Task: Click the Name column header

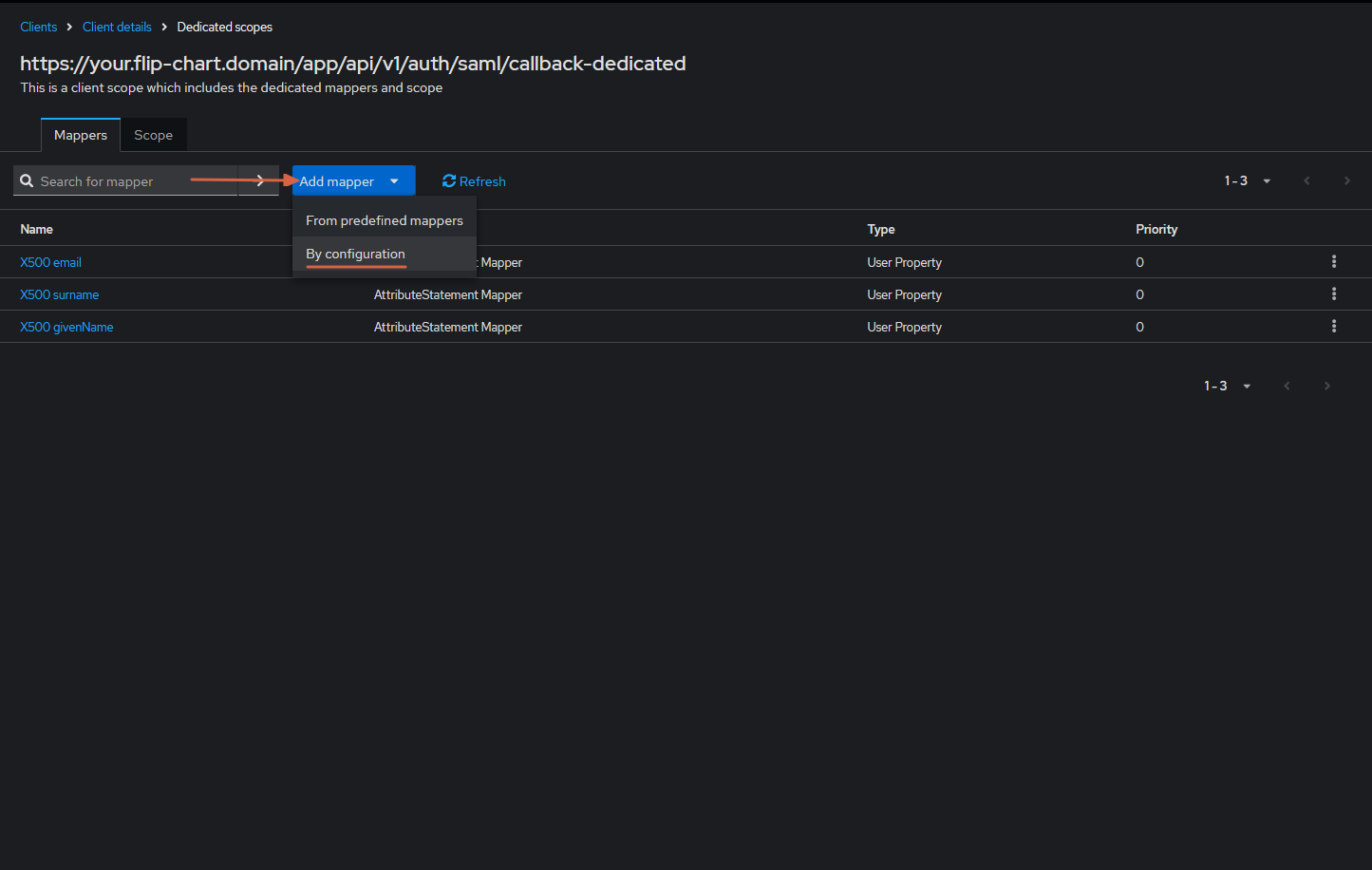Action: click(36, 229)
